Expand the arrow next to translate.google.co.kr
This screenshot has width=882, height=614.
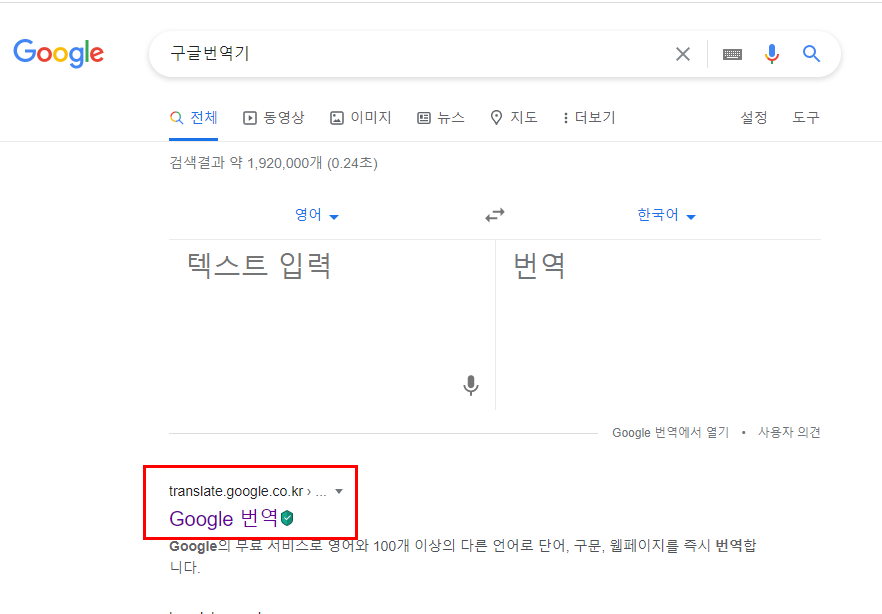(339, 491)
